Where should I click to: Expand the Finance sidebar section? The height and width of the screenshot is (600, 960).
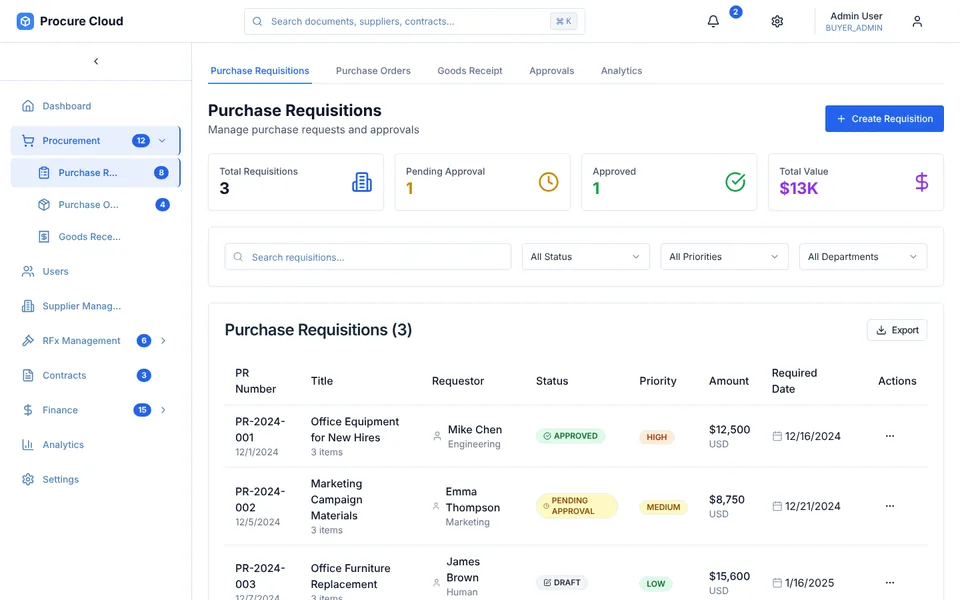163,410
